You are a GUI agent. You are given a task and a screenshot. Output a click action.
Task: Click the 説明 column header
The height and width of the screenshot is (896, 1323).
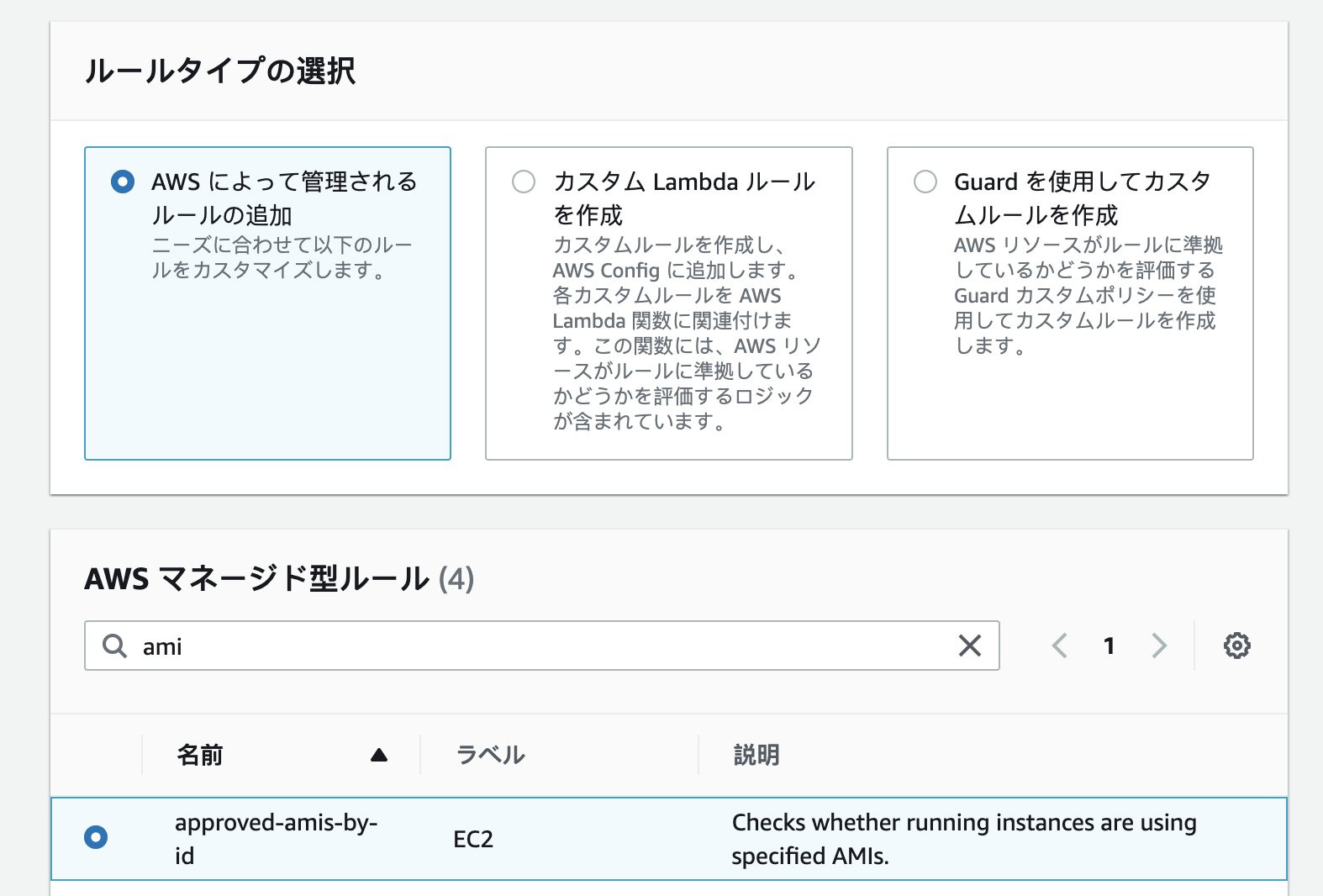pos(756,755)
